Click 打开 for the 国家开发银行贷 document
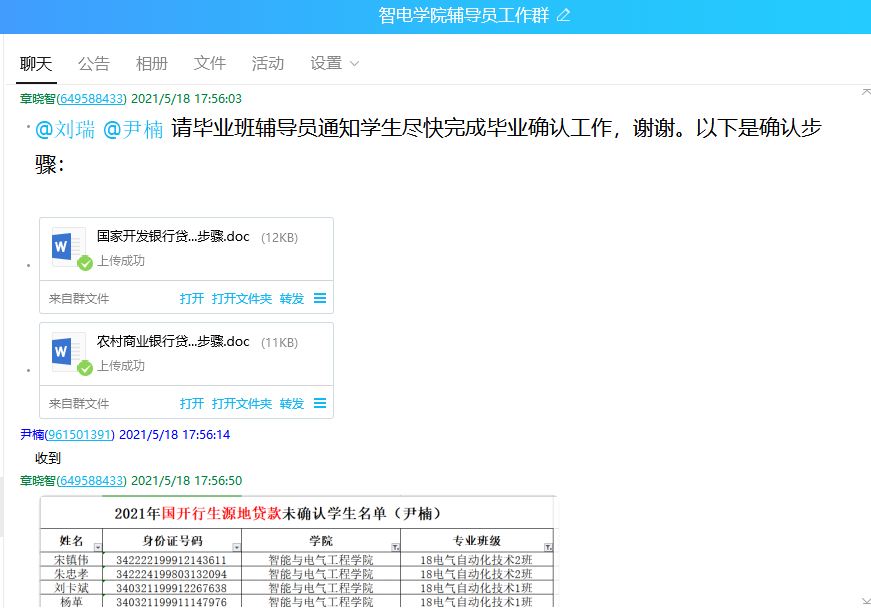Viewport: 871px width, 608px height. pos(192,298)
